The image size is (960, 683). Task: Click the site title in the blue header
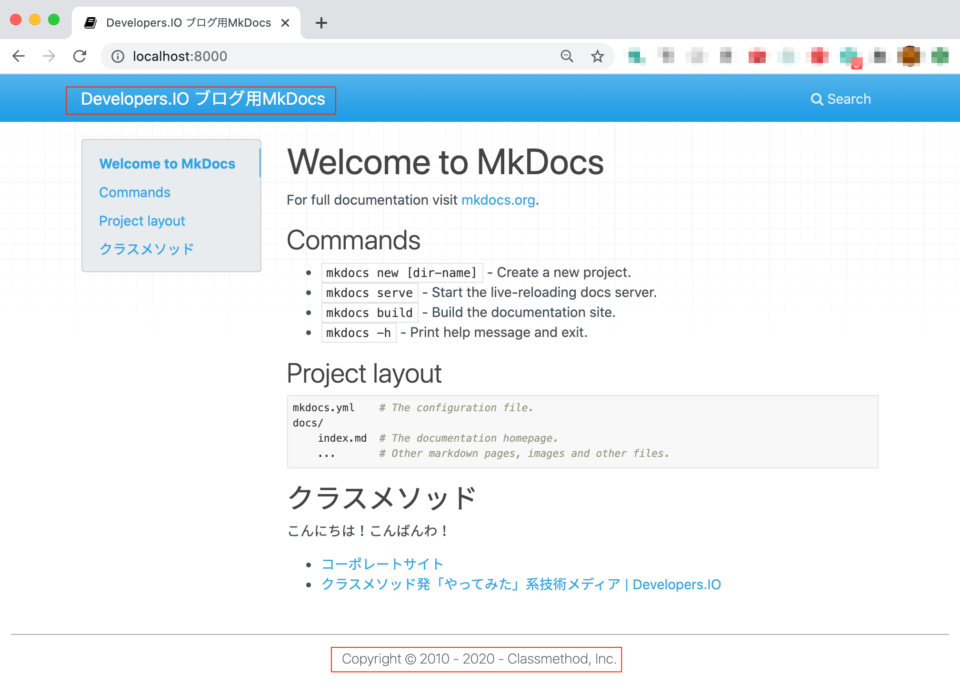[x=200, y=100]
